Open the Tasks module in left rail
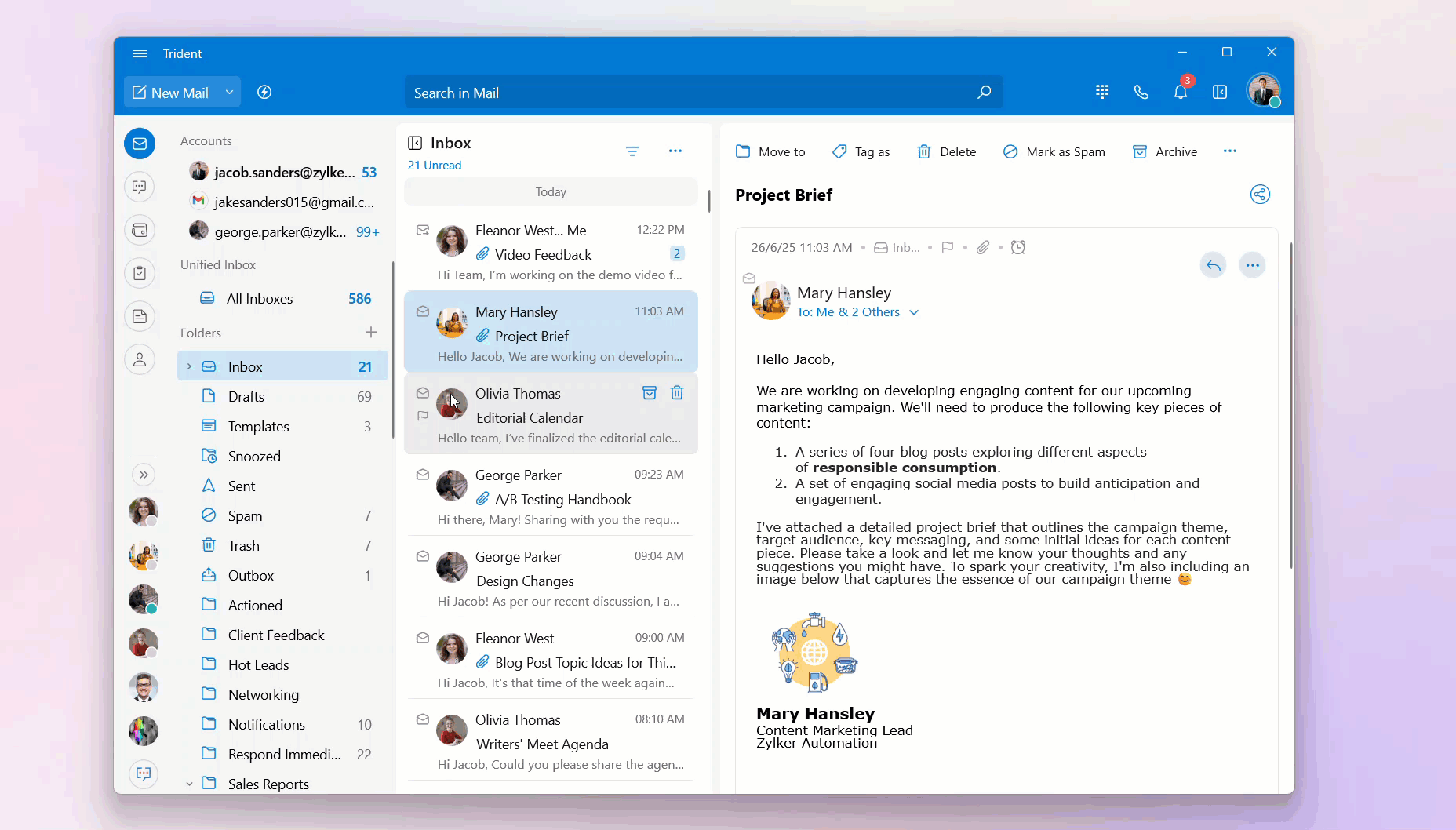The width and height of the screenshot is (1456, 830). pos(140,273)
